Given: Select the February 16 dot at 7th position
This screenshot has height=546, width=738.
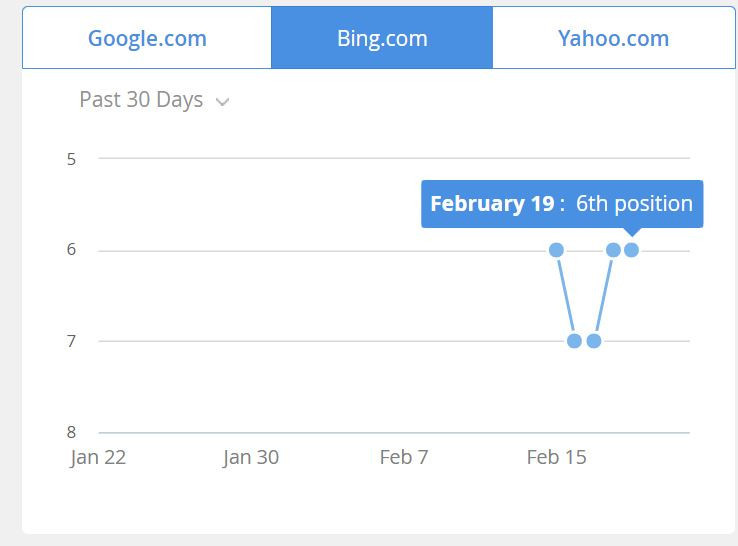Looking at the screenshot, I should click(574, 341).
